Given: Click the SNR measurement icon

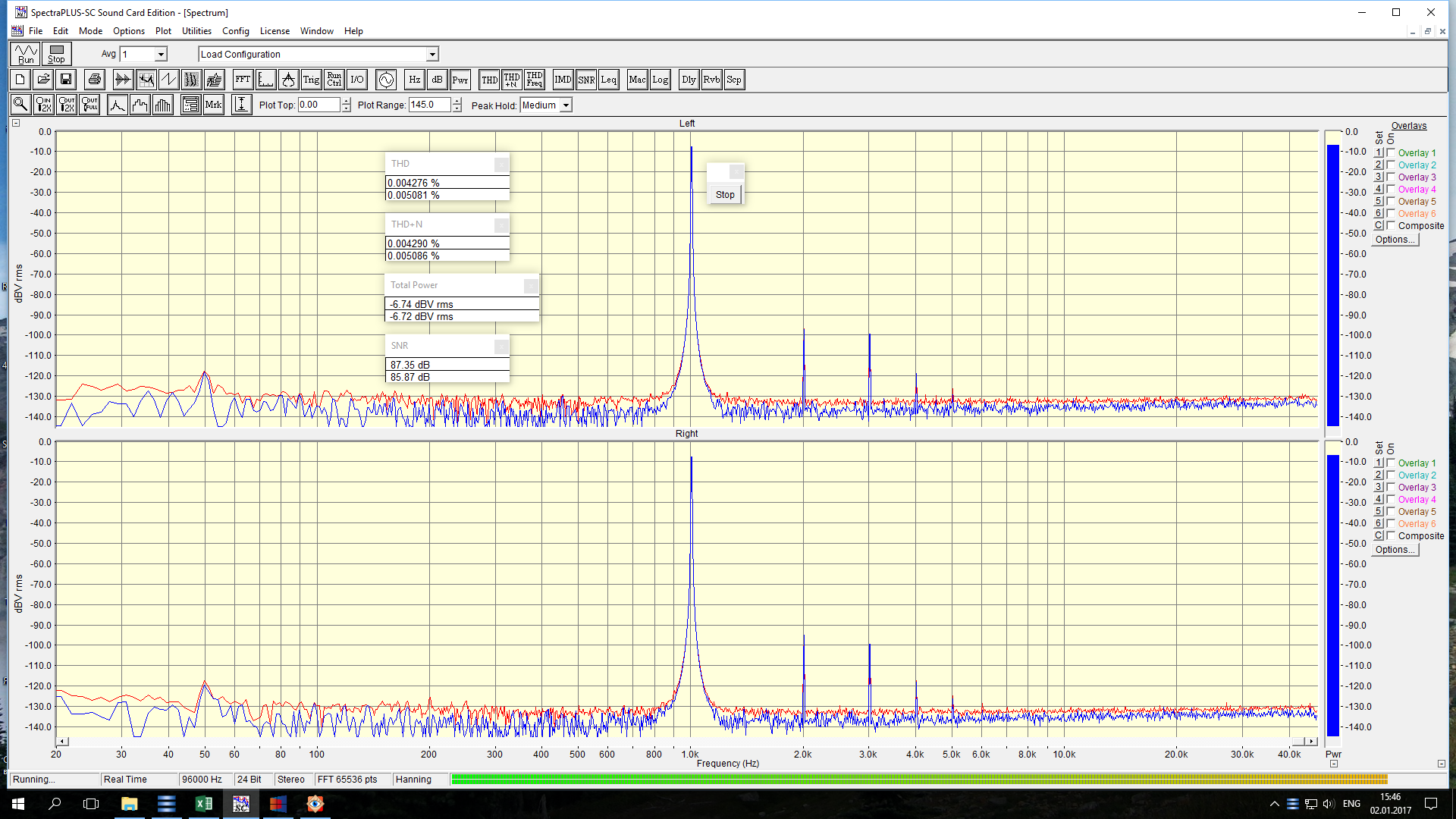Looking at the screenshot, I should tap(586, 80).
